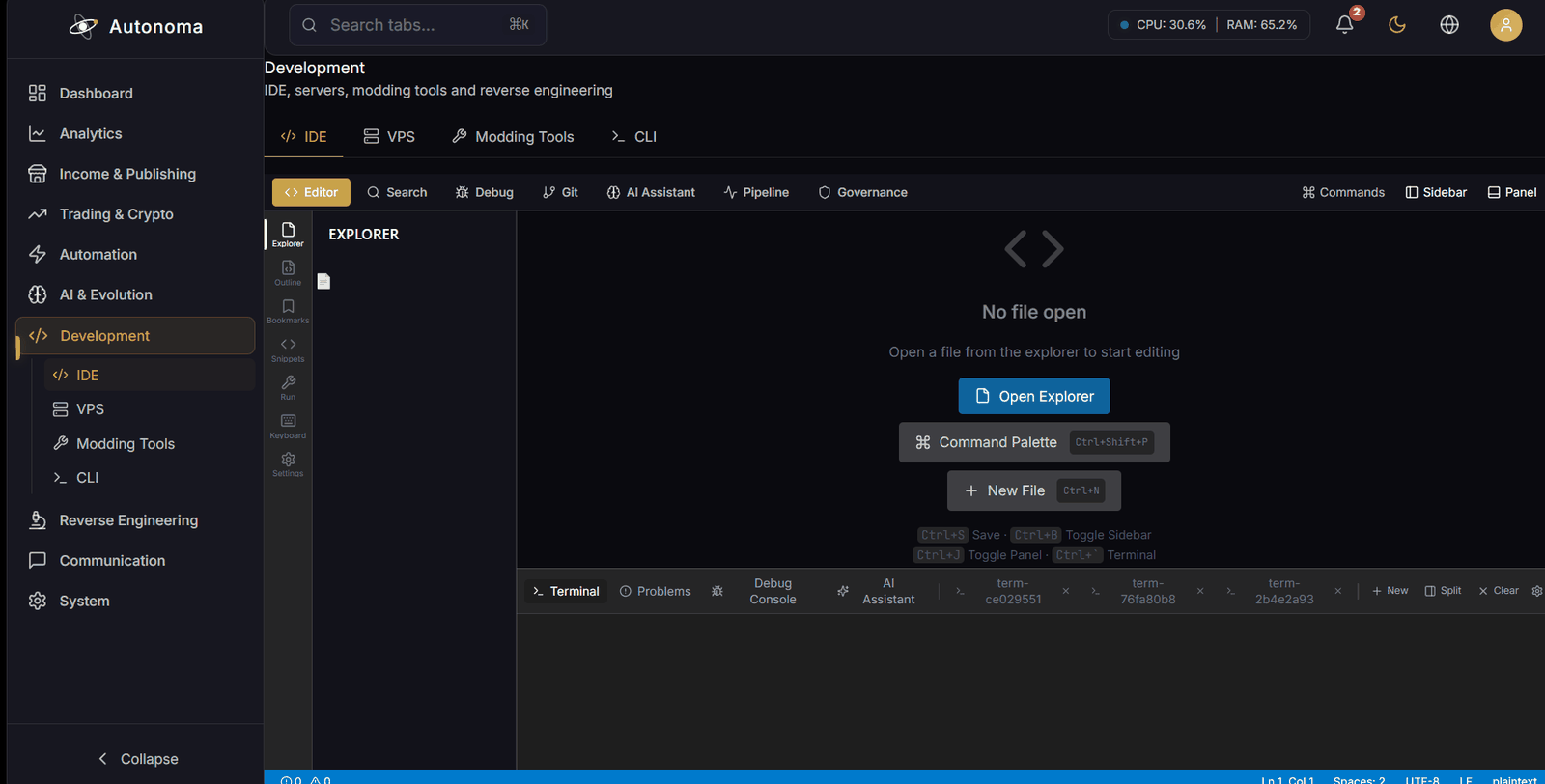
Task: Open Pipeline in the IDE toolbar
Action: [756, 192]
